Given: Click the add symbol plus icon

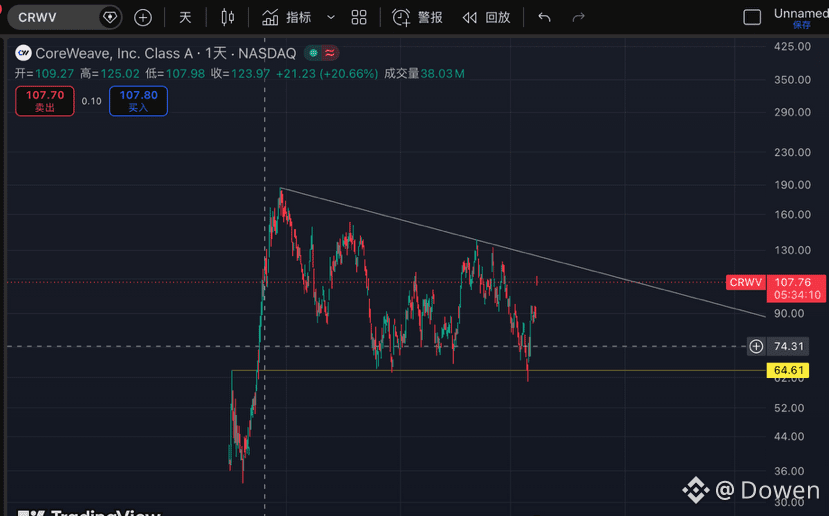Looking at the screenshot, I should (143, 17).
